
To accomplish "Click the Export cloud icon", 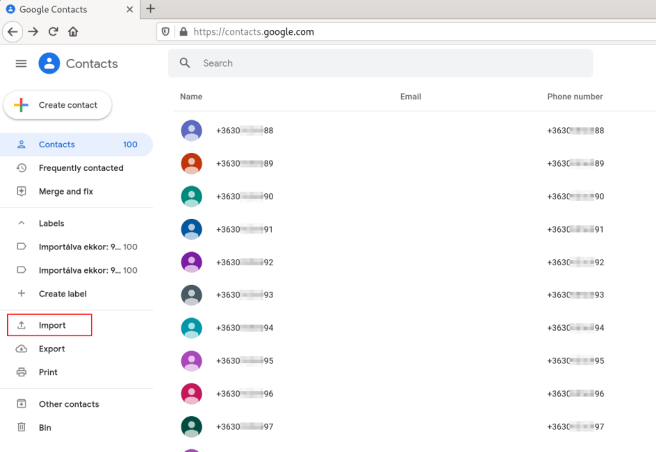I will coord(21,349).
